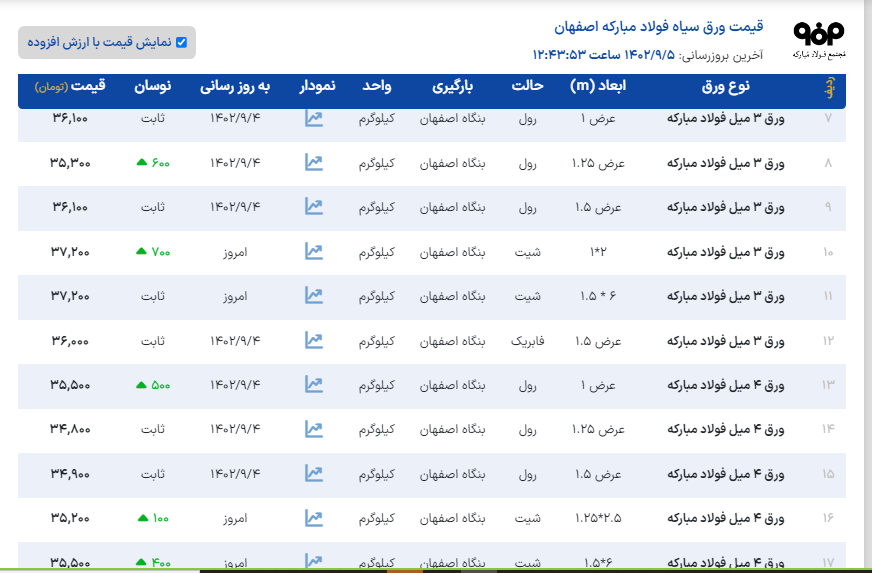Click the green 600 change value in row 8
The height and width of the screenshot is (573, 872).
[x=153, y=162]
